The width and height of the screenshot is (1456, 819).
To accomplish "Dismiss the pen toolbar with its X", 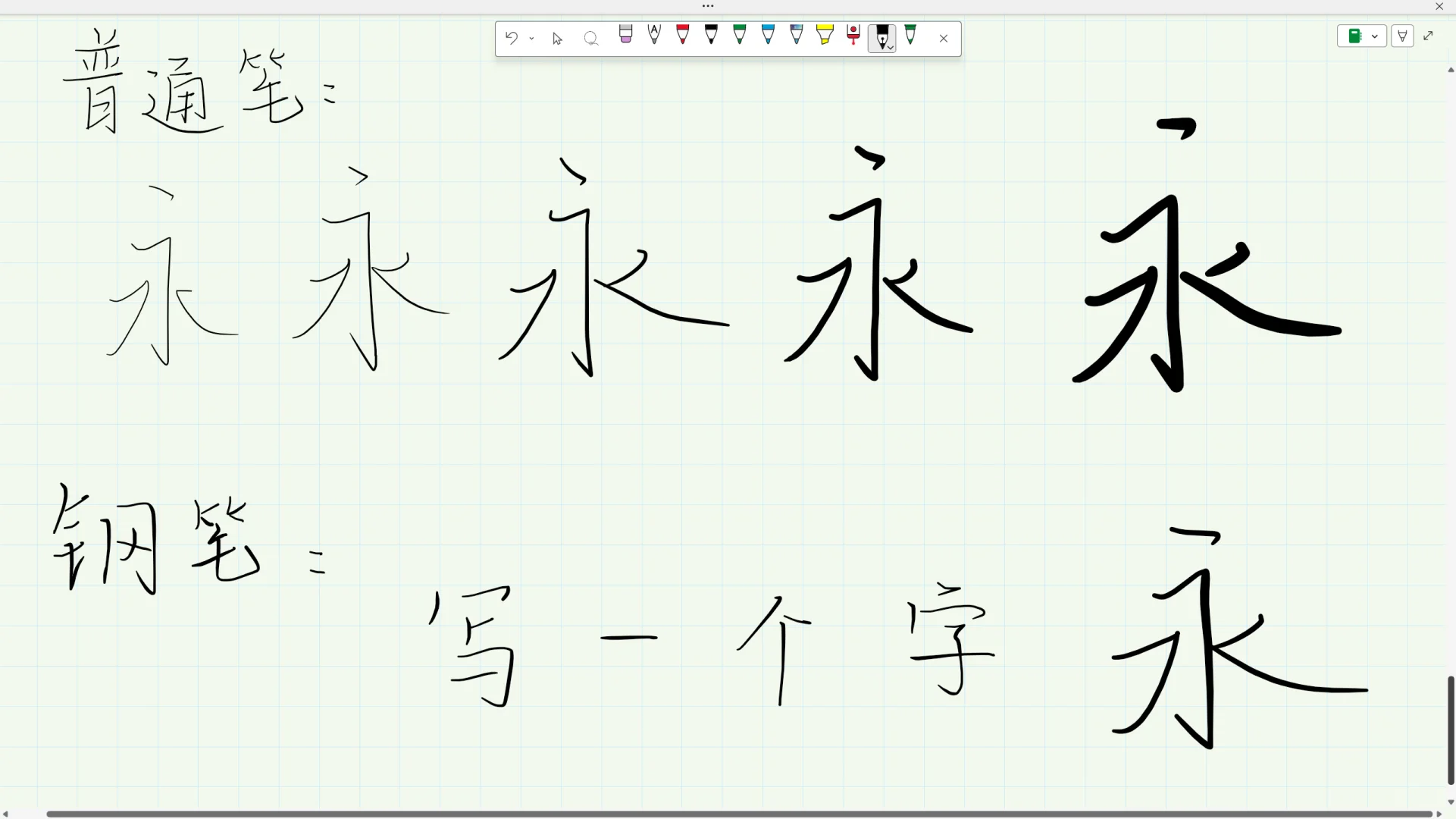I will tap(944, 38).
